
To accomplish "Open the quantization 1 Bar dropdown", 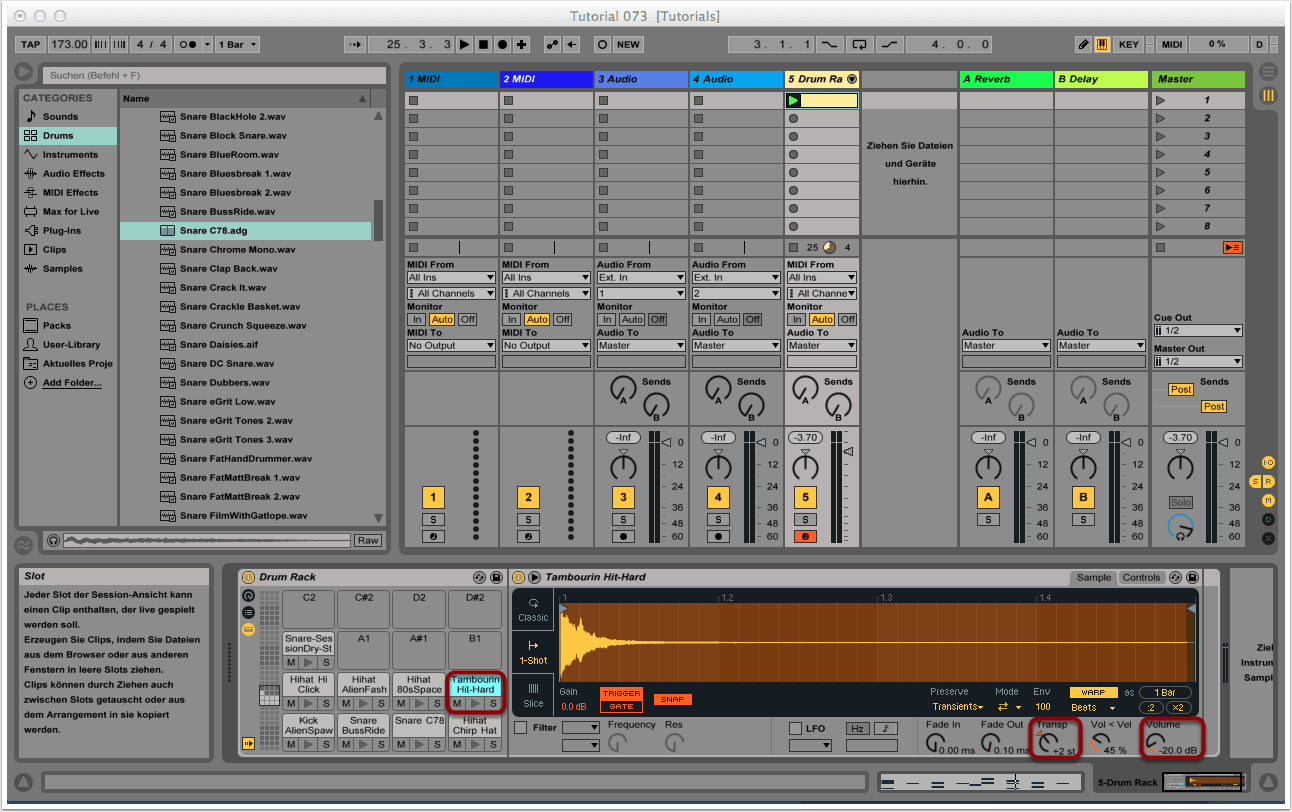I will pos(237,44).
